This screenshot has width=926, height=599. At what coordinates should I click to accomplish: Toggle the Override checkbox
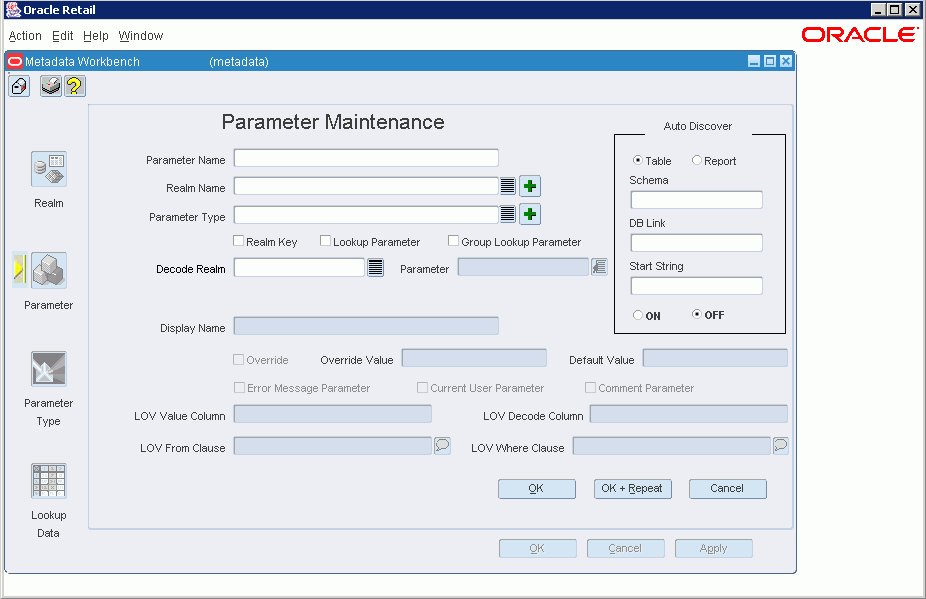[x=239, y=359]
